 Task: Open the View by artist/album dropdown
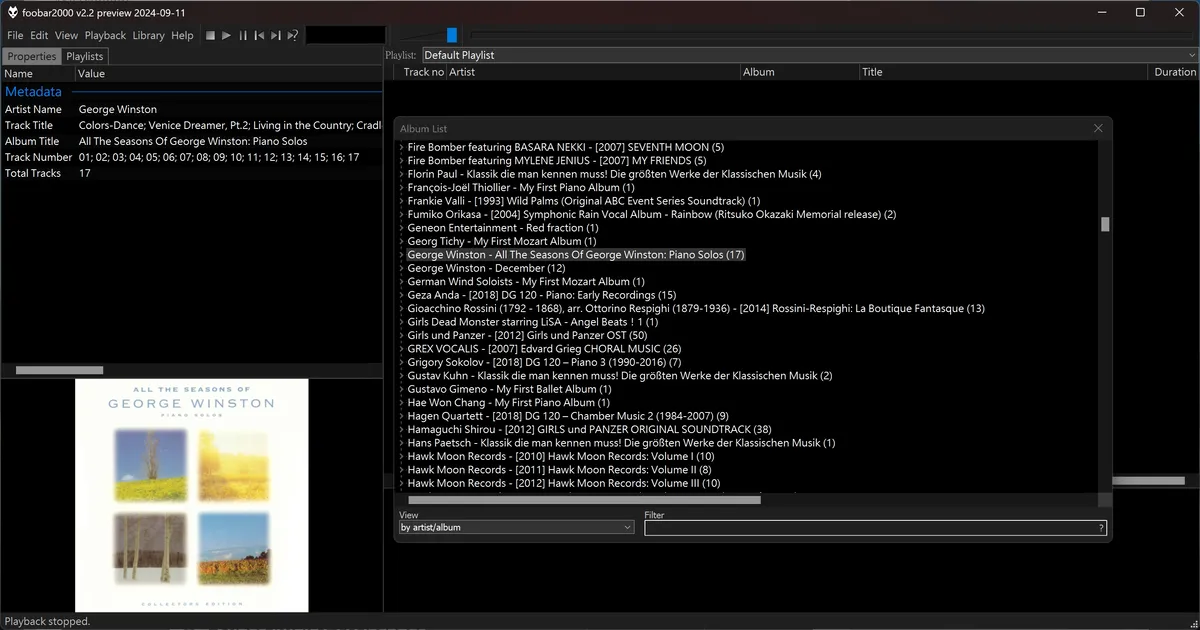click(516, 527)
